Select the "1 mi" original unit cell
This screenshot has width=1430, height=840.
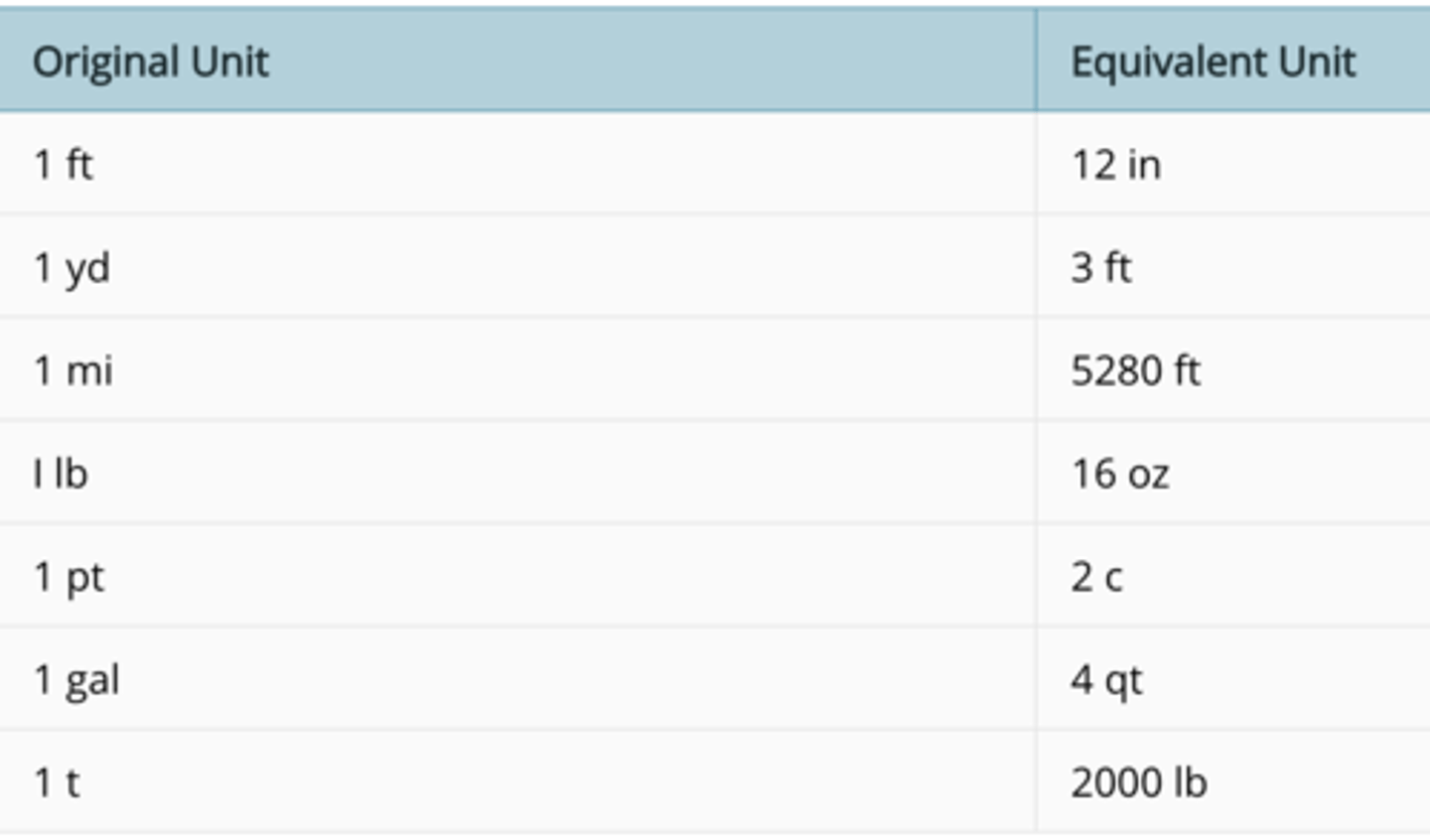[73, 370]
